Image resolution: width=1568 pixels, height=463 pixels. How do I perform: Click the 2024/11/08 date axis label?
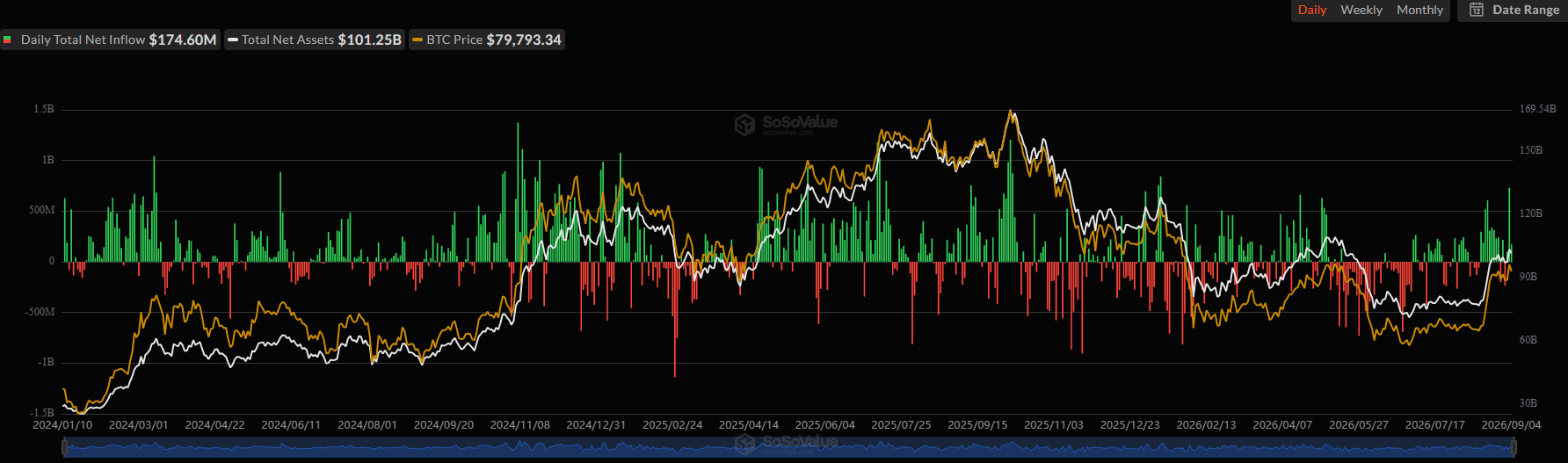click(x=520, y=424)
